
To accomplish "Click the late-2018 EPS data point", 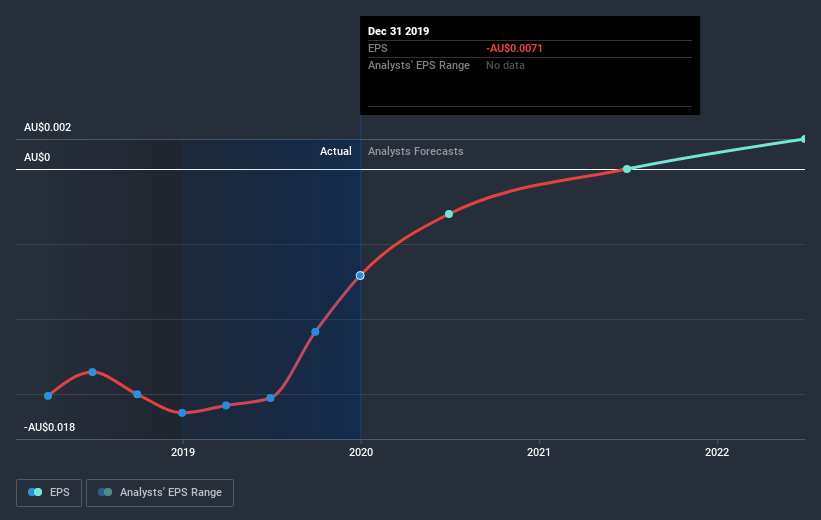I will (x=137, y=394).
